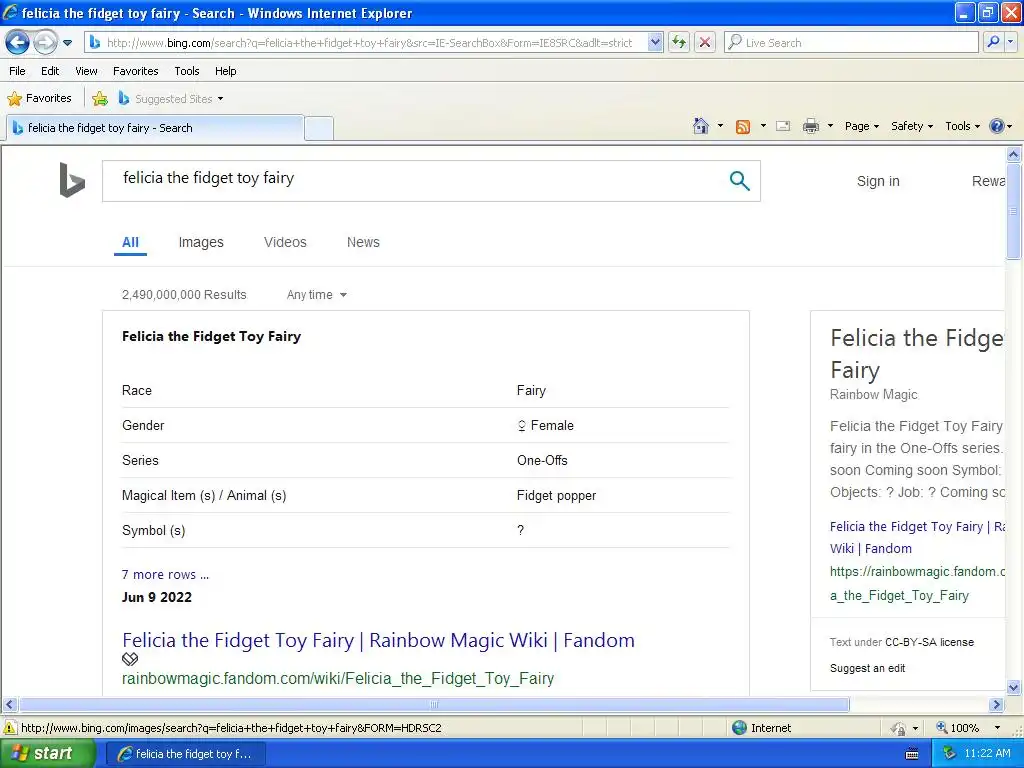
Task: Expand the address bar autocomplete dropdown
Action: click(x=656, y=43)
